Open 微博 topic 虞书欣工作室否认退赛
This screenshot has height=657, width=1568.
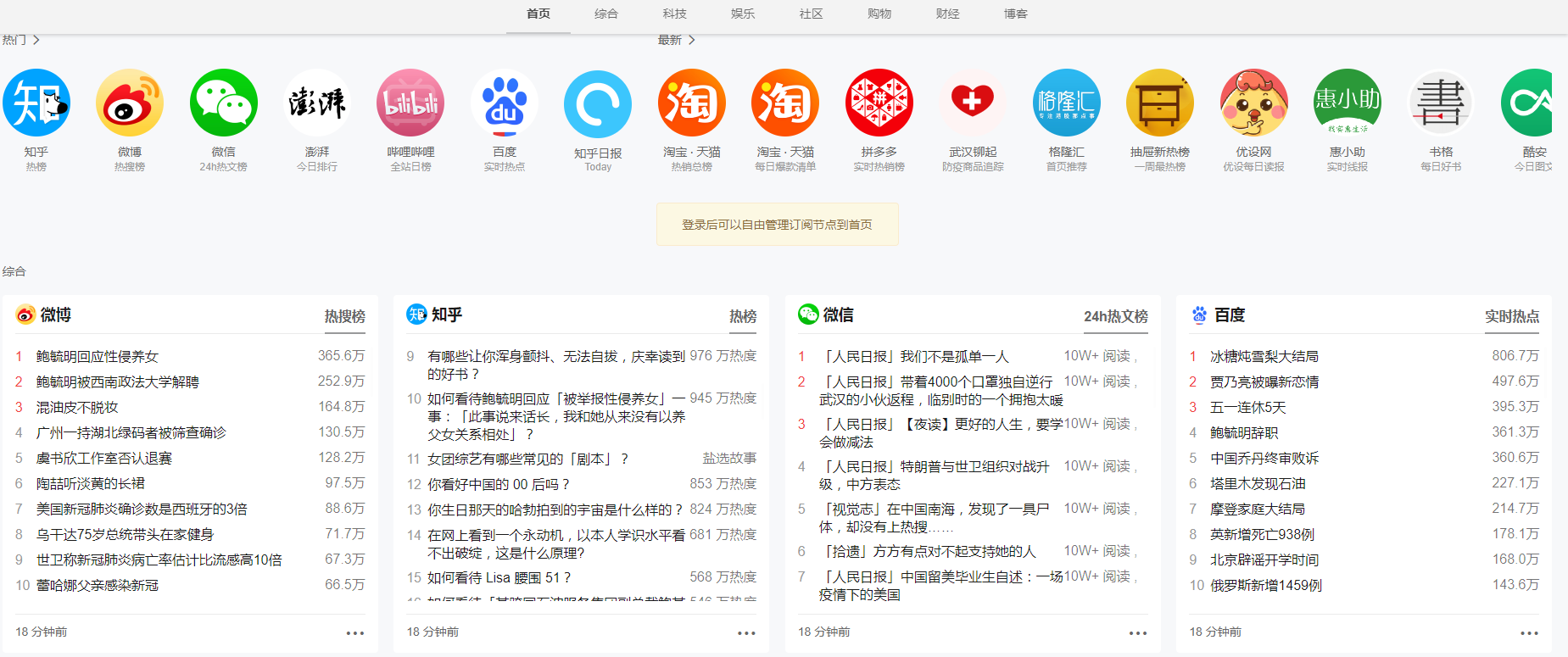(103, 459)
